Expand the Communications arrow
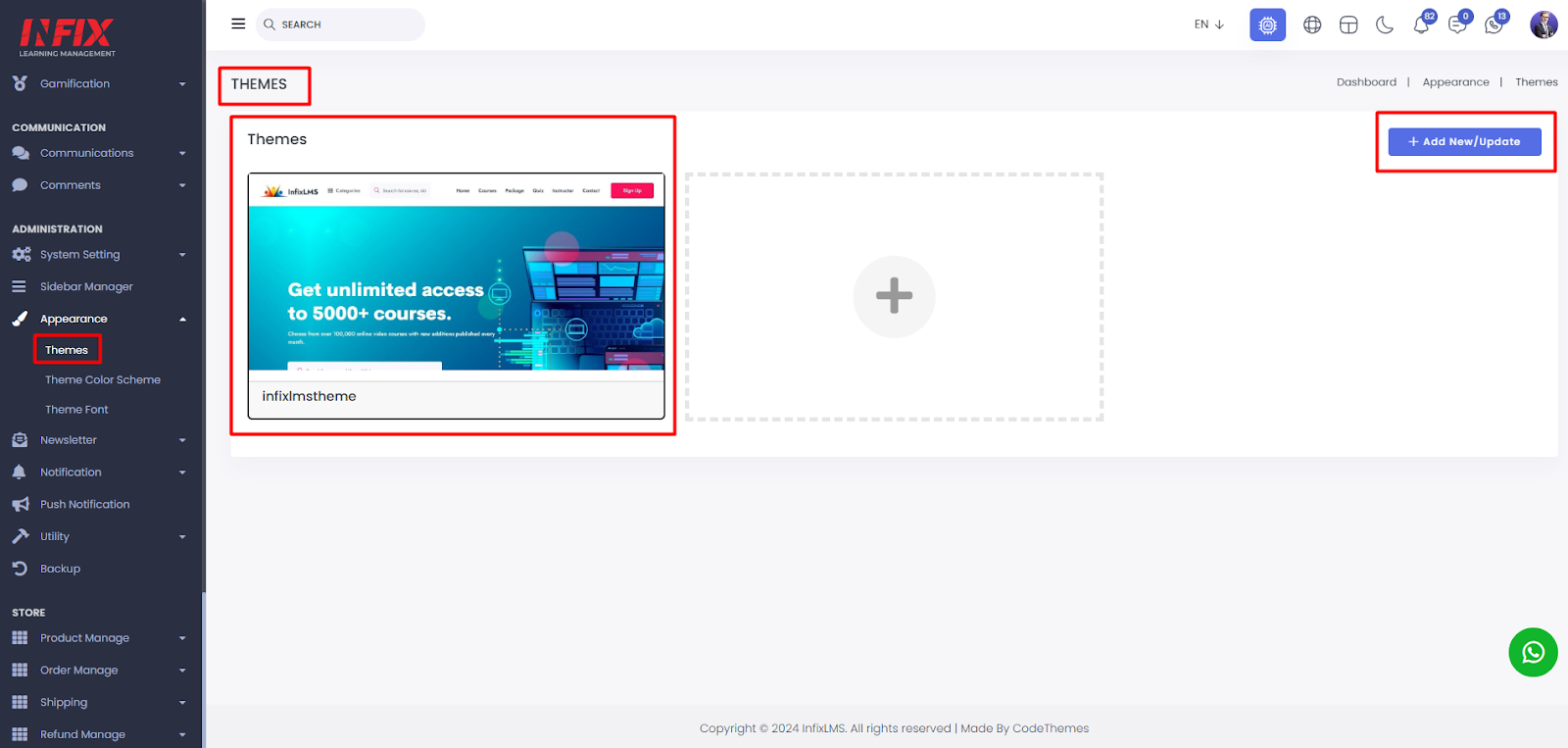The height and width of the screenshot is (748, 1568). [x=182, y=154]
